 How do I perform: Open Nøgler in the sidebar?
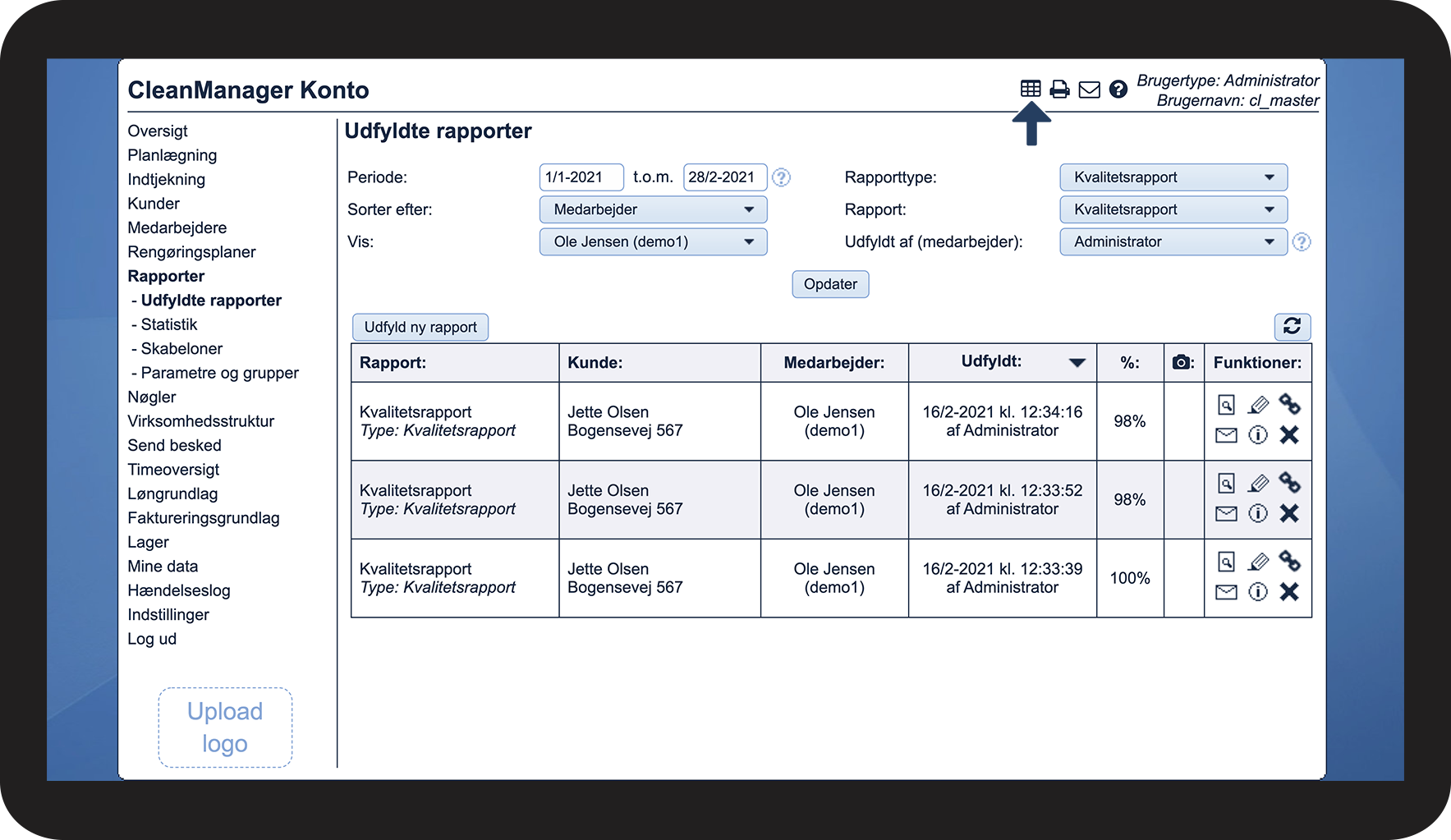152,397
